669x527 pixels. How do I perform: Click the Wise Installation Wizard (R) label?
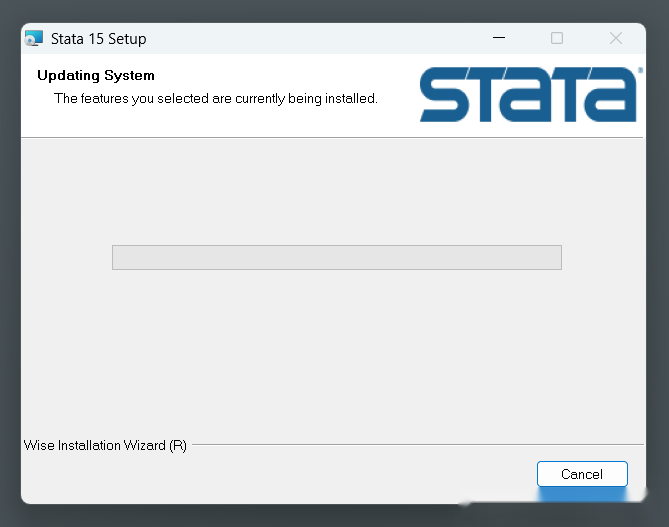[105, 445]
